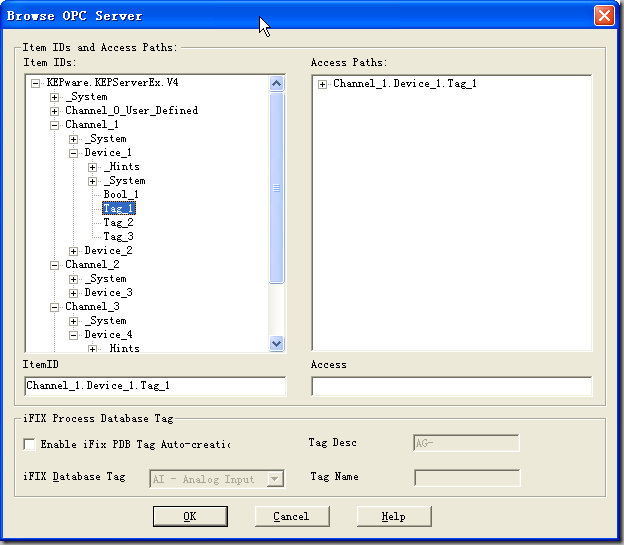Select the Tag_3 item
Screen dimensions: 624x545
click(118, 236)
